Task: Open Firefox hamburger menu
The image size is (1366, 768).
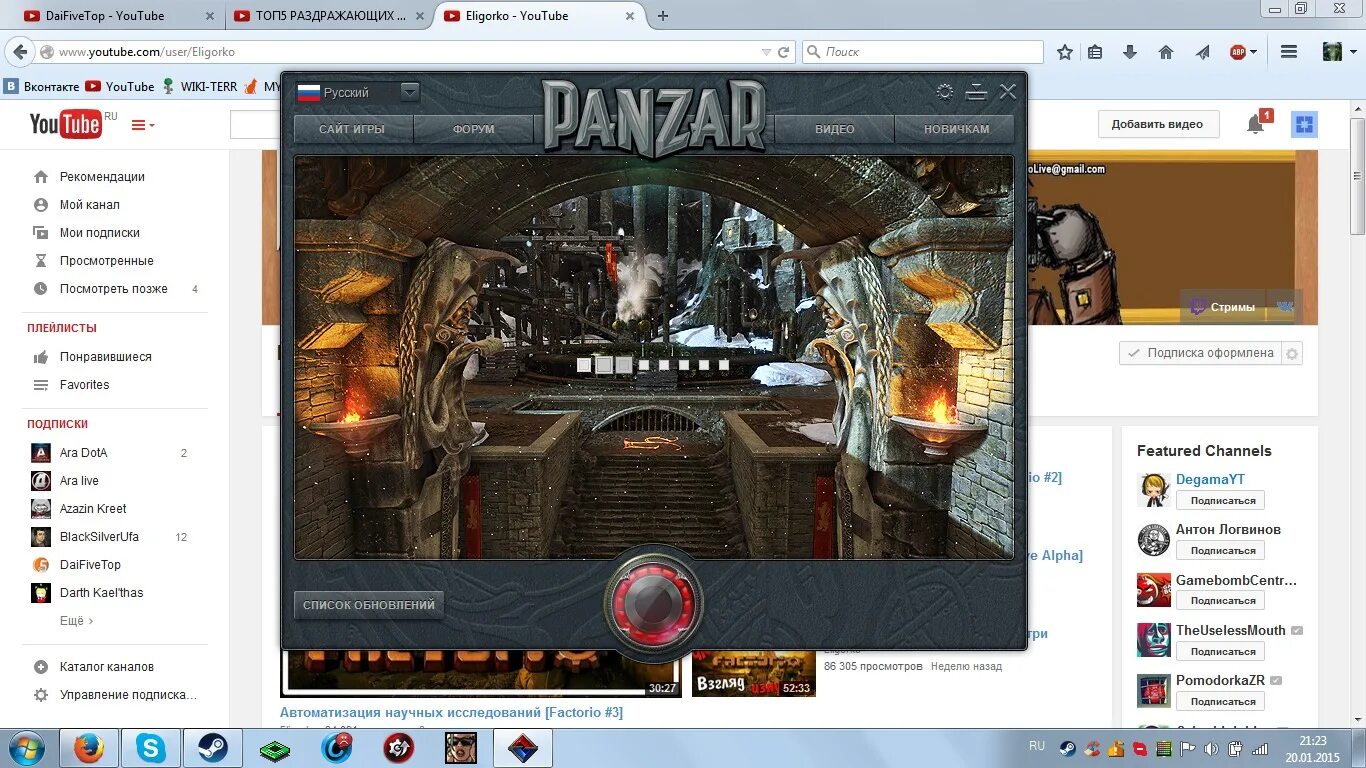Action: tap(1289, 52)
